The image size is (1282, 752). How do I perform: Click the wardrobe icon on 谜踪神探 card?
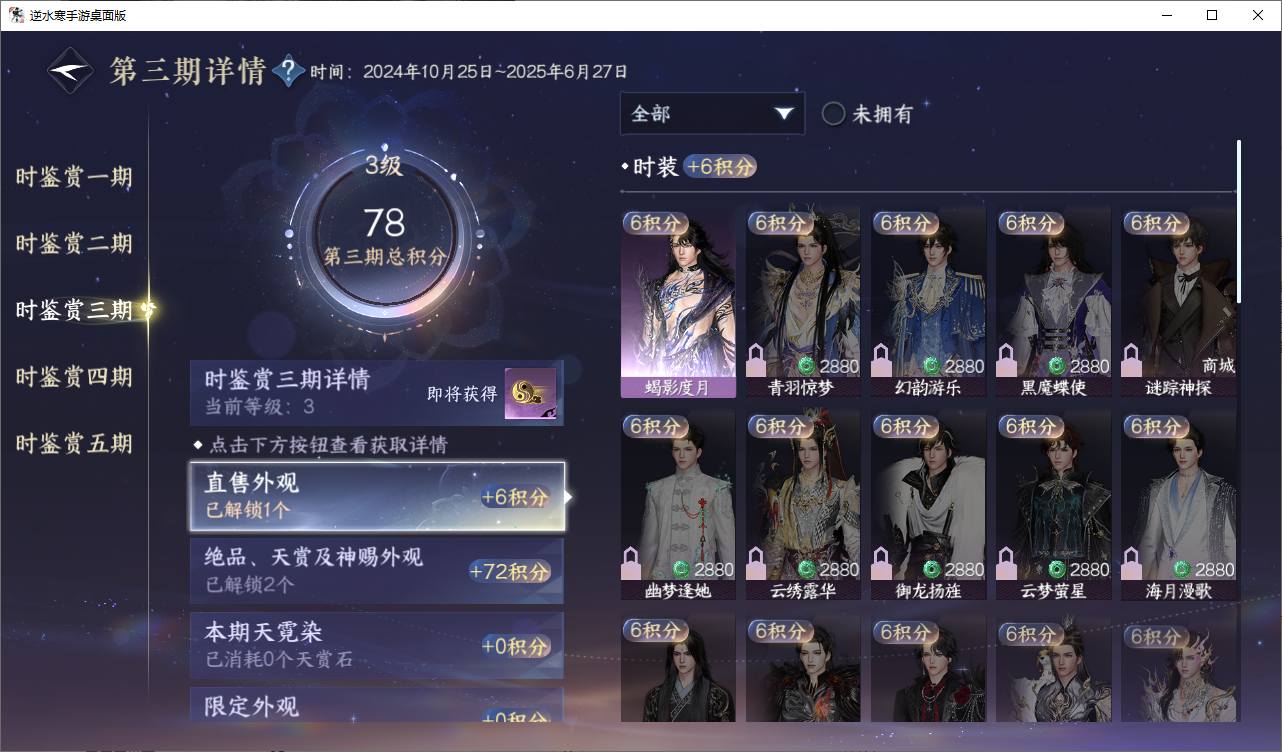(x=1132, y=359)
